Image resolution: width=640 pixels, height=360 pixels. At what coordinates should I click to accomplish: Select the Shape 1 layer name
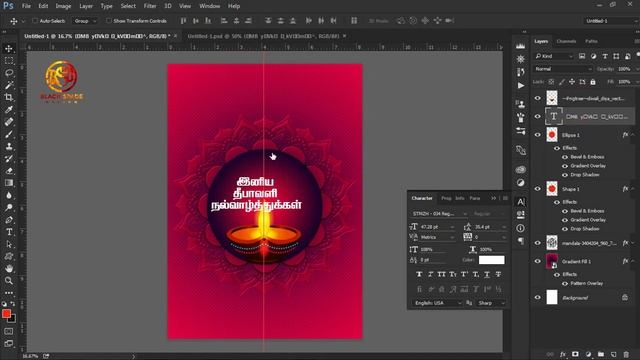(570, 189)
